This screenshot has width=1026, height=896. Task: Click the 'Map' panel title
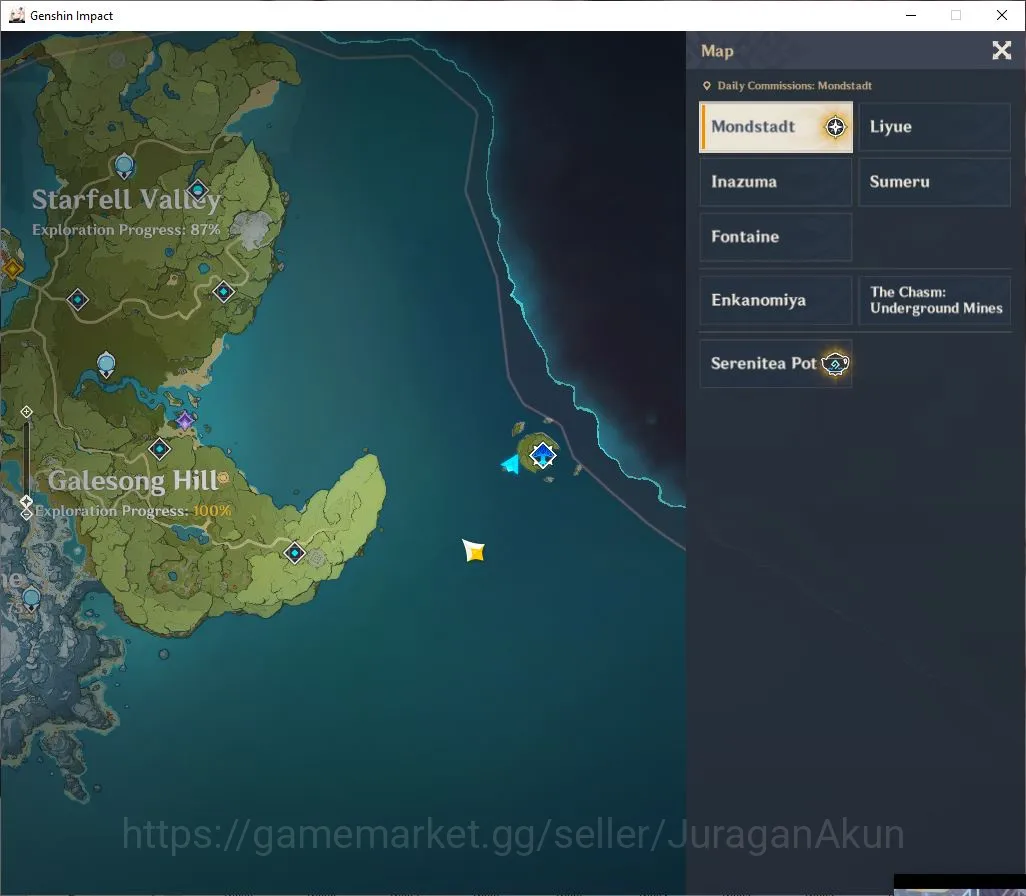717,51
